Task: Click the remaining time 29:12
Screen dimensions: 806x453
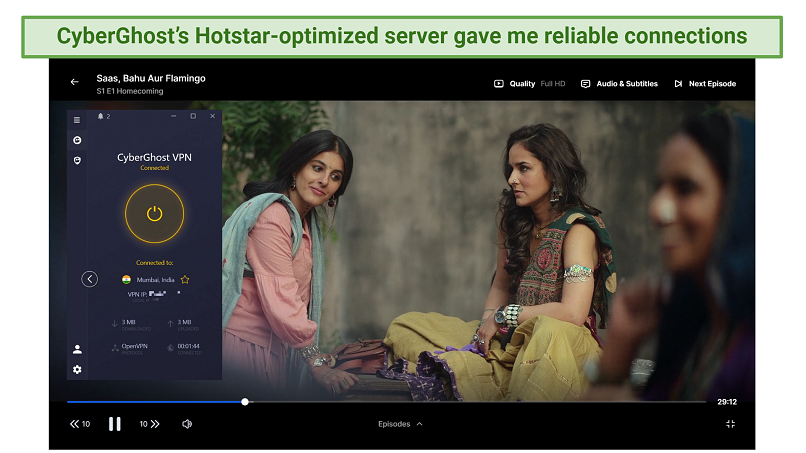Action: (x=727, y=402)
